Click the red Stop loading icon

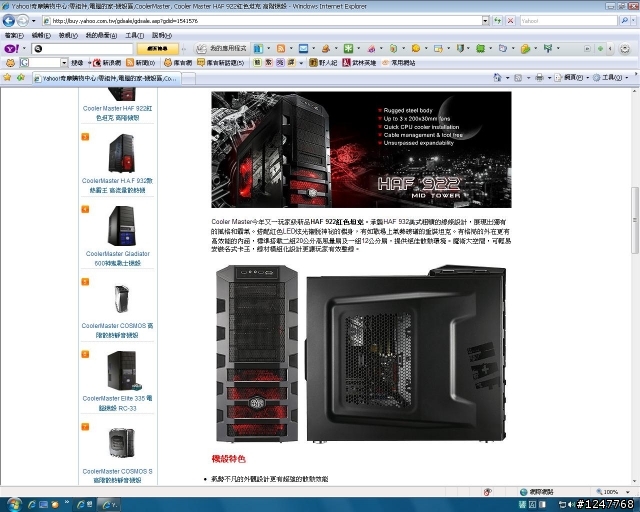pyautogui.click(x=510, y=20)
